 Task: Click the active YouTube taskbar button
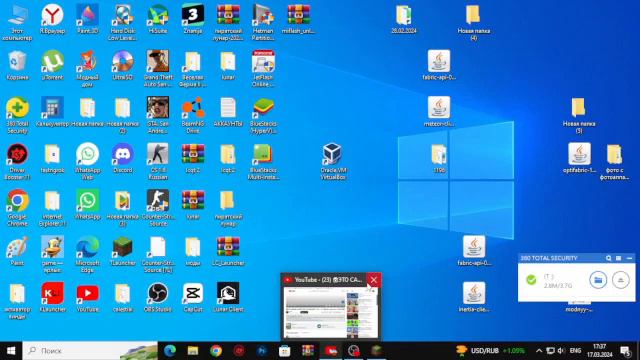(331, 351)
